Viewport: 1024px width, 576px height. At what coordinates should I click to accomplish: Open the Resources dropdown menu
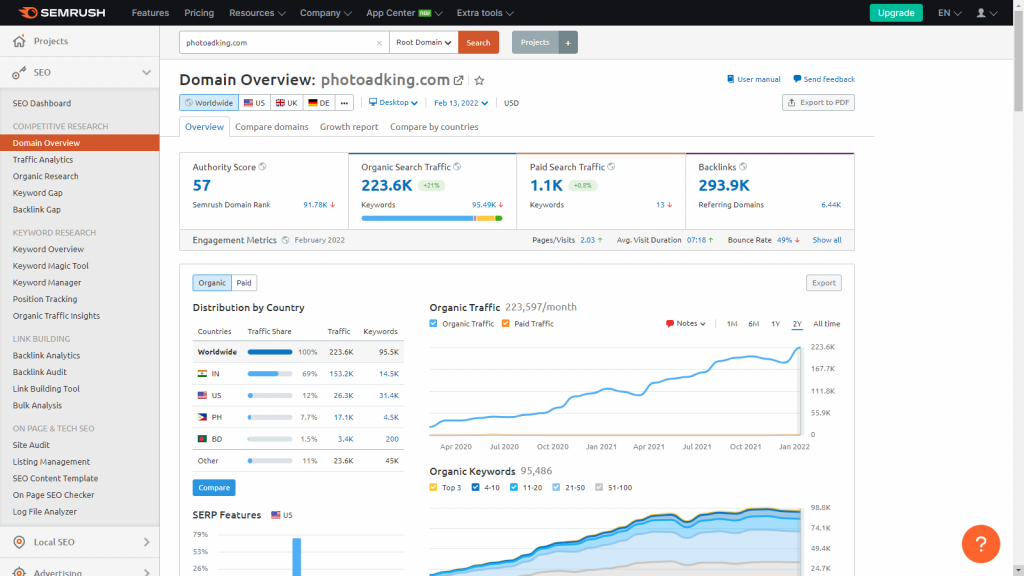pos(257,13)
